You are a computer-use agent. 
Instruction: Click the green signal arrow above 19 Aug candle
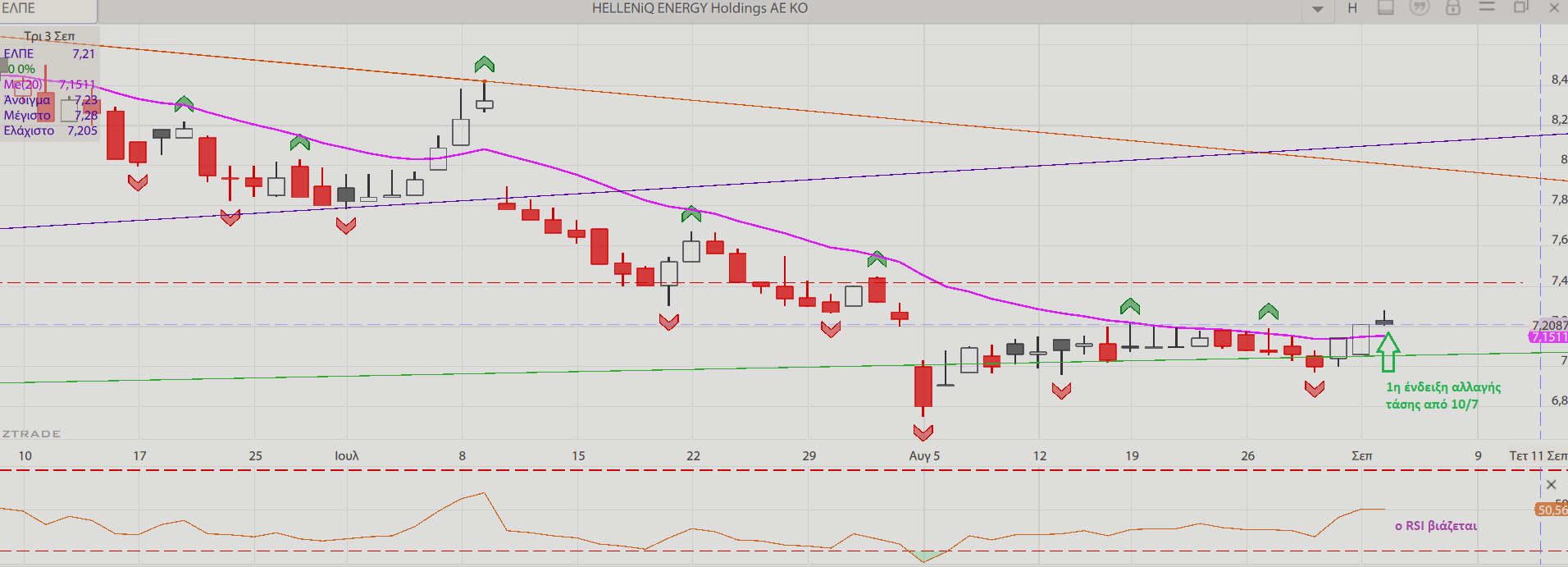1130,306
